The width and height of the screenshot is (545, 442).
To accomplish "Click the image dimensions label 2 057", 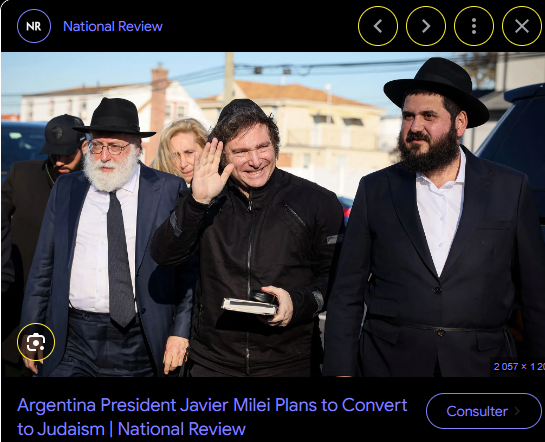I will point(519,367).
